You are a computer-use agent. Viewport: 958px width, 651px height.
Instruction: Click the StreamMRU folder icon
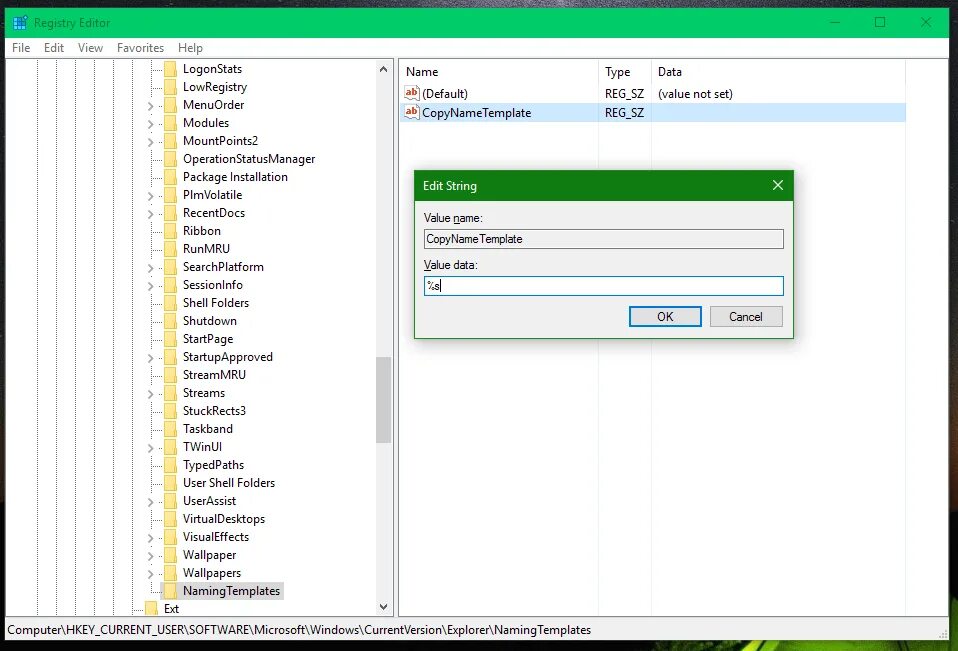coord(170,375)
